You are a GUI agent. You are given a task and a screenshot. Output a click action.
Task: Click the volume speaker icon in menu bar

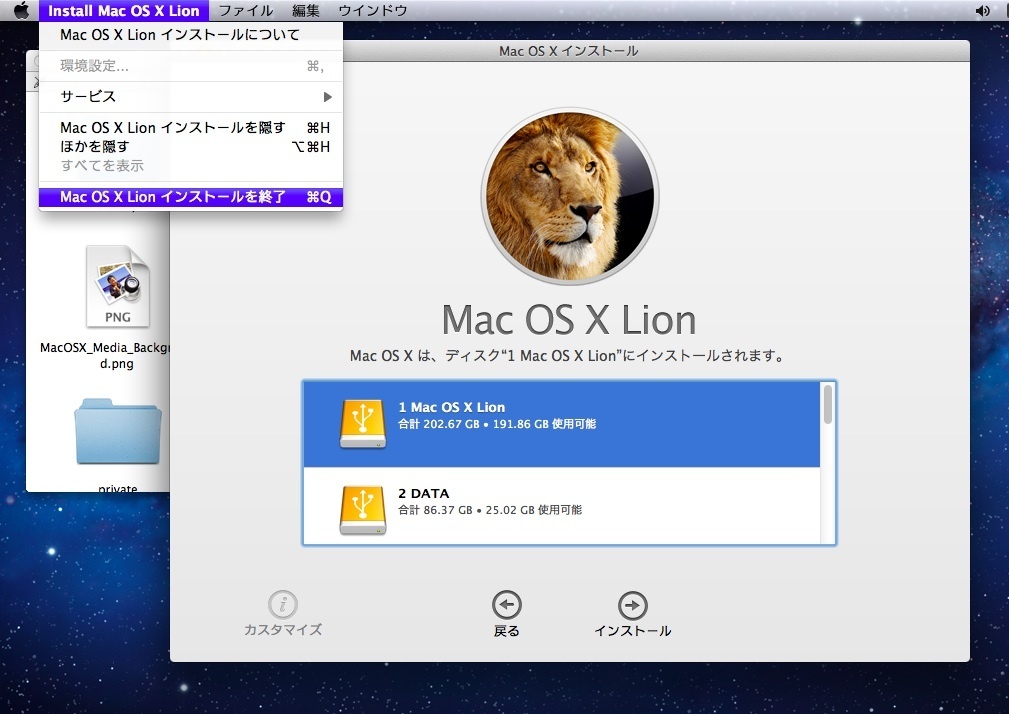click(983, 11)
